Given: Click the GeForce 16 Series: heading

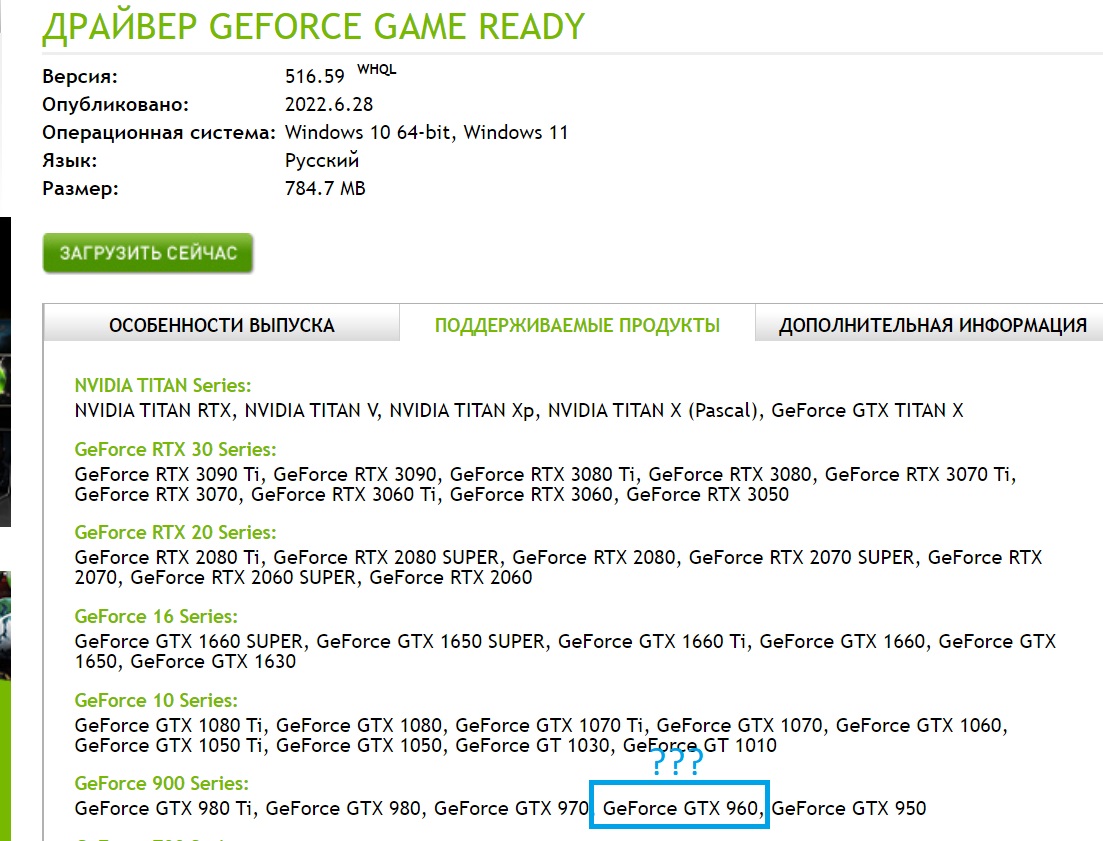Looking at the screenshot, I should (156, 617).
